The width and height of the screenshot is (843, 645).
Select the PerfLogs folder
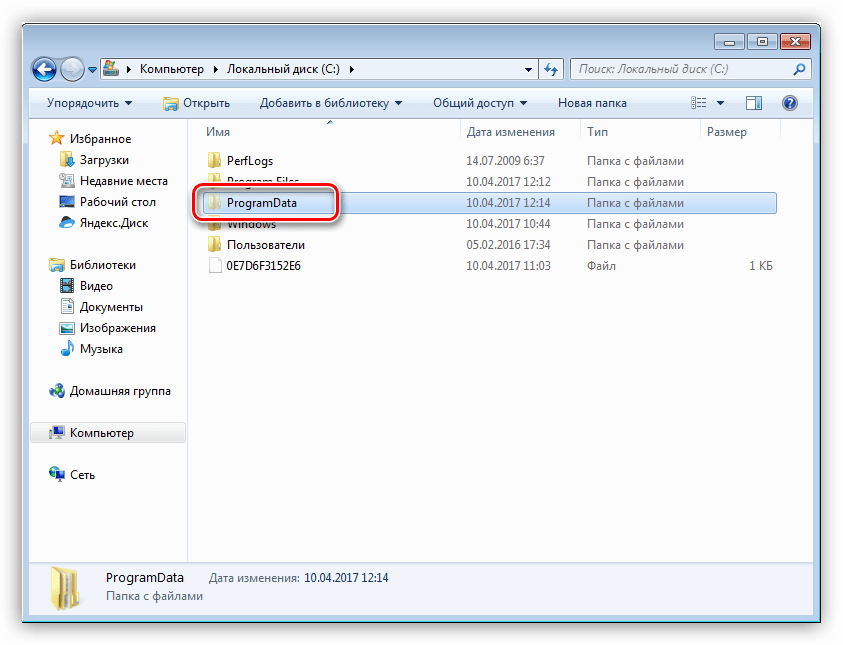(x=249, y=161)
